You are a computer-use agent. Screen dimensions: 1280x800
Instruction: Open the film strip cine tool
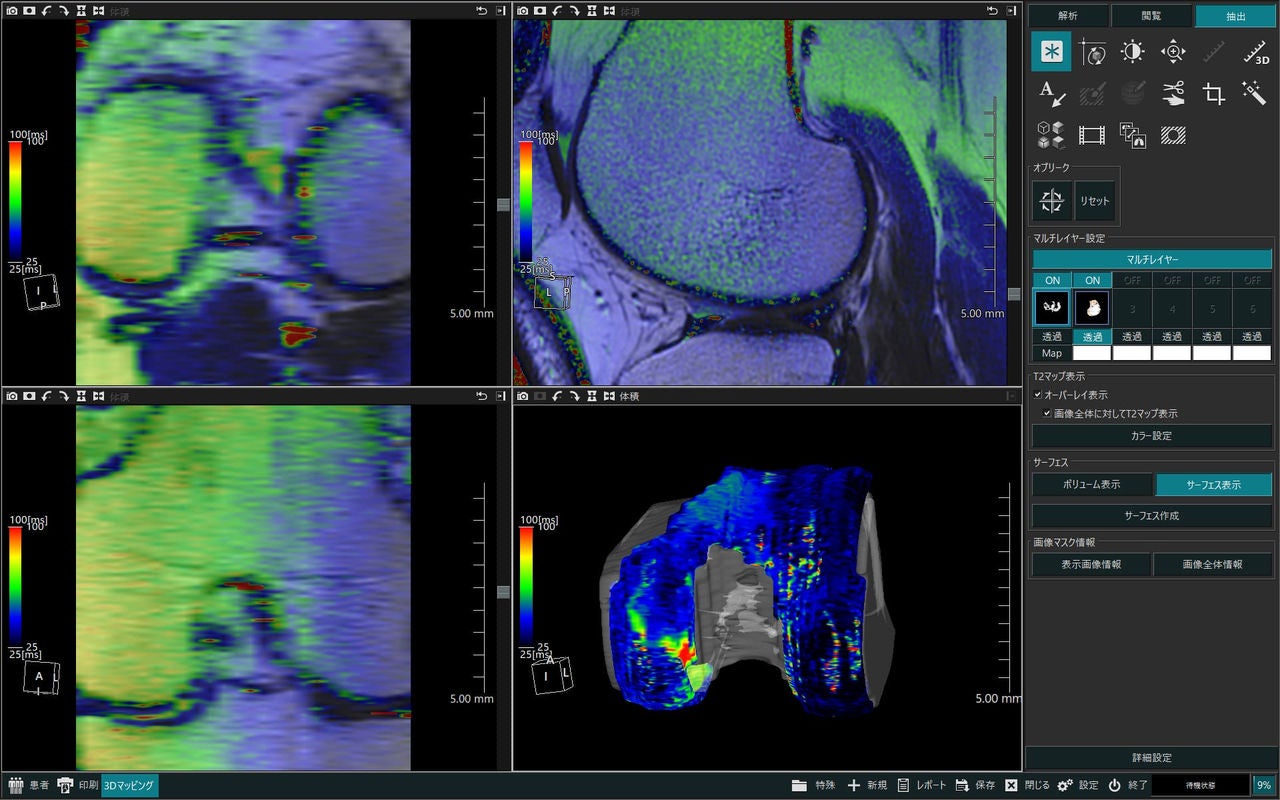click(x=1092, y=134)
